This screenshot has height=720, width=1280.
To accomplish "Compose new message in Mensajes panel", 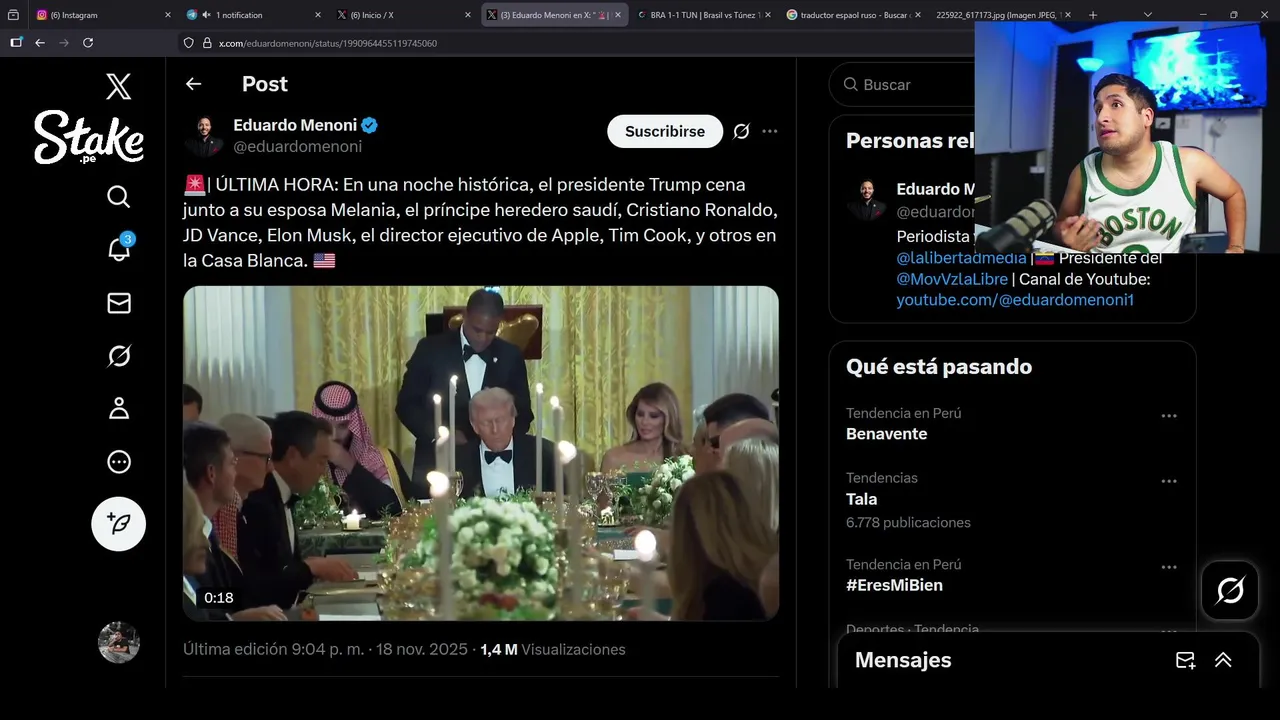I will (1185, 660).
